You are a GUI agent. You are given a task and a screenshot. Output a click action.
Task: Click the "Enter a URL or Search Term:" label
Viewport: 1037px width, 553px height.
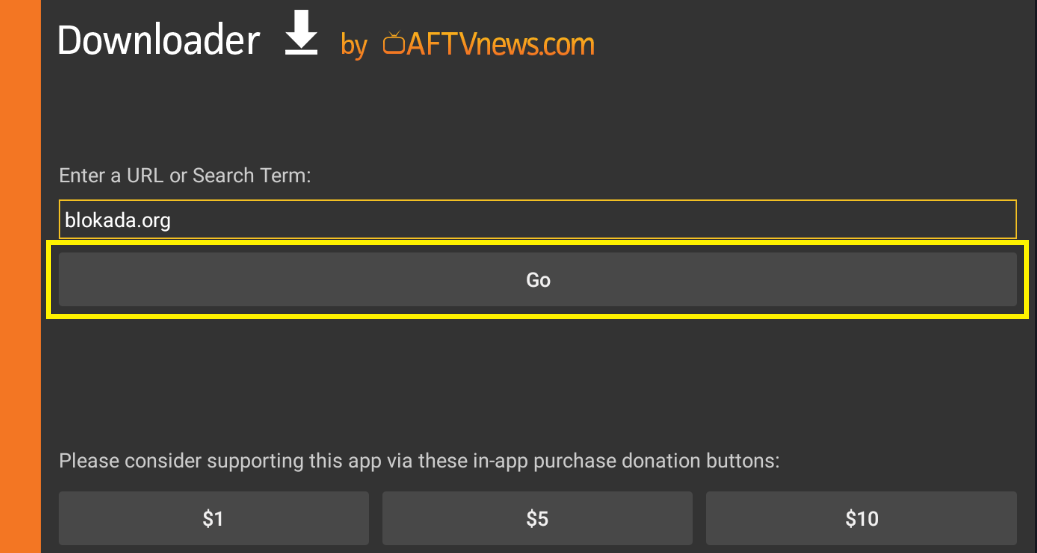[185, 175]
